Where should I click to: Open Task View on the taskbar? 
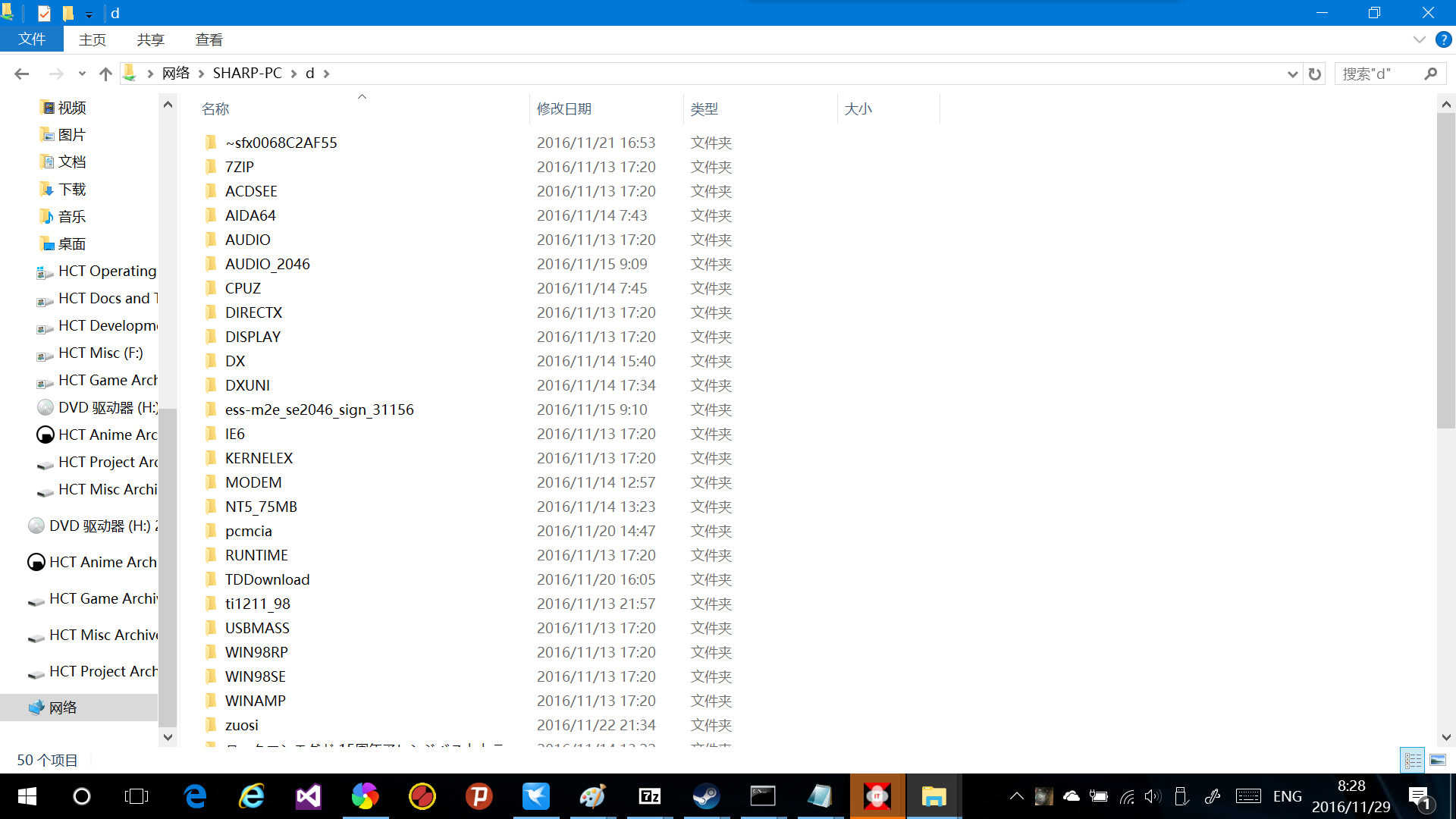136,796
